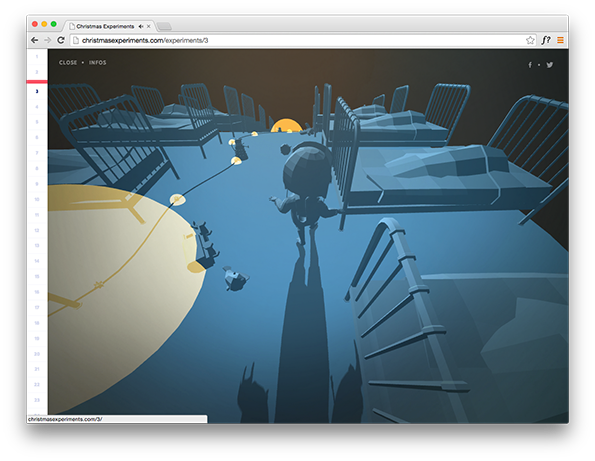Image resolution: width=595 pixels, height=461 pixels.
Task: Open experiment 11 in the sidebar
Action: click(x=37, y=215)
